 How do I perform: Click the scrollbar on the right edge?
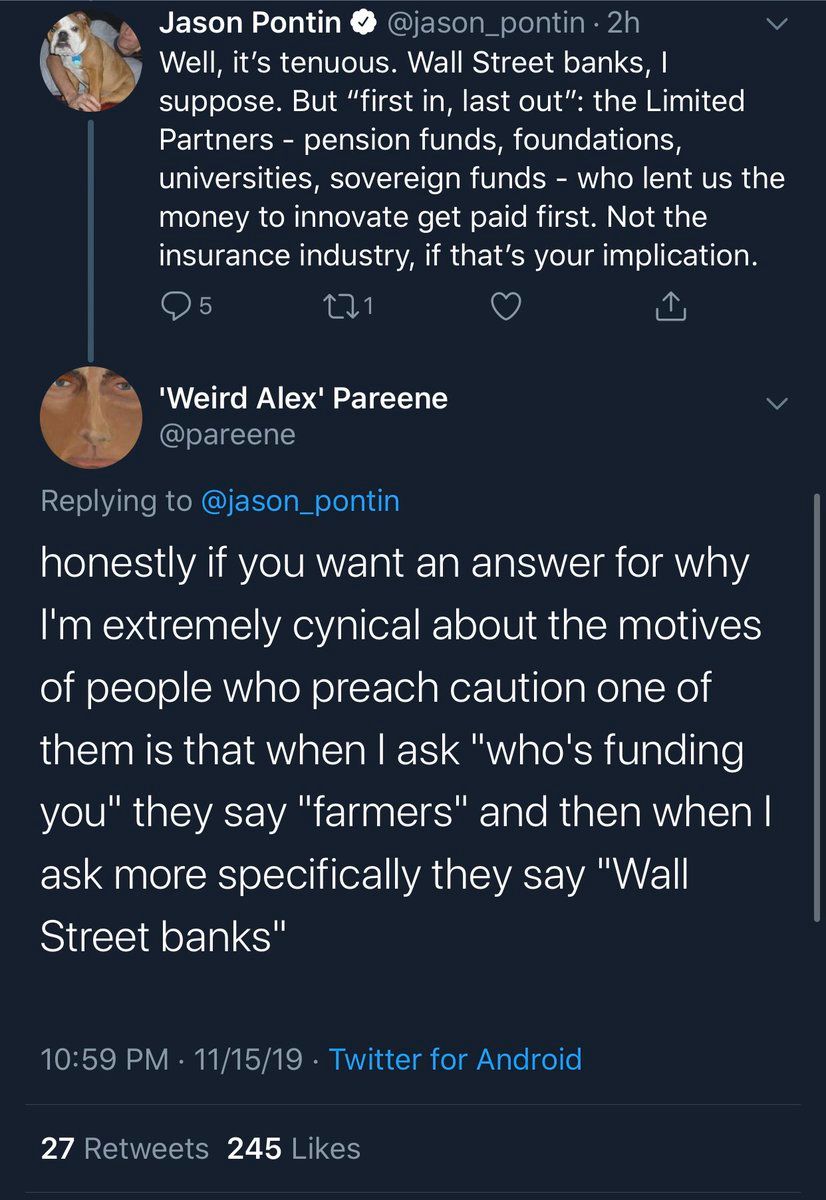[817, 700]
